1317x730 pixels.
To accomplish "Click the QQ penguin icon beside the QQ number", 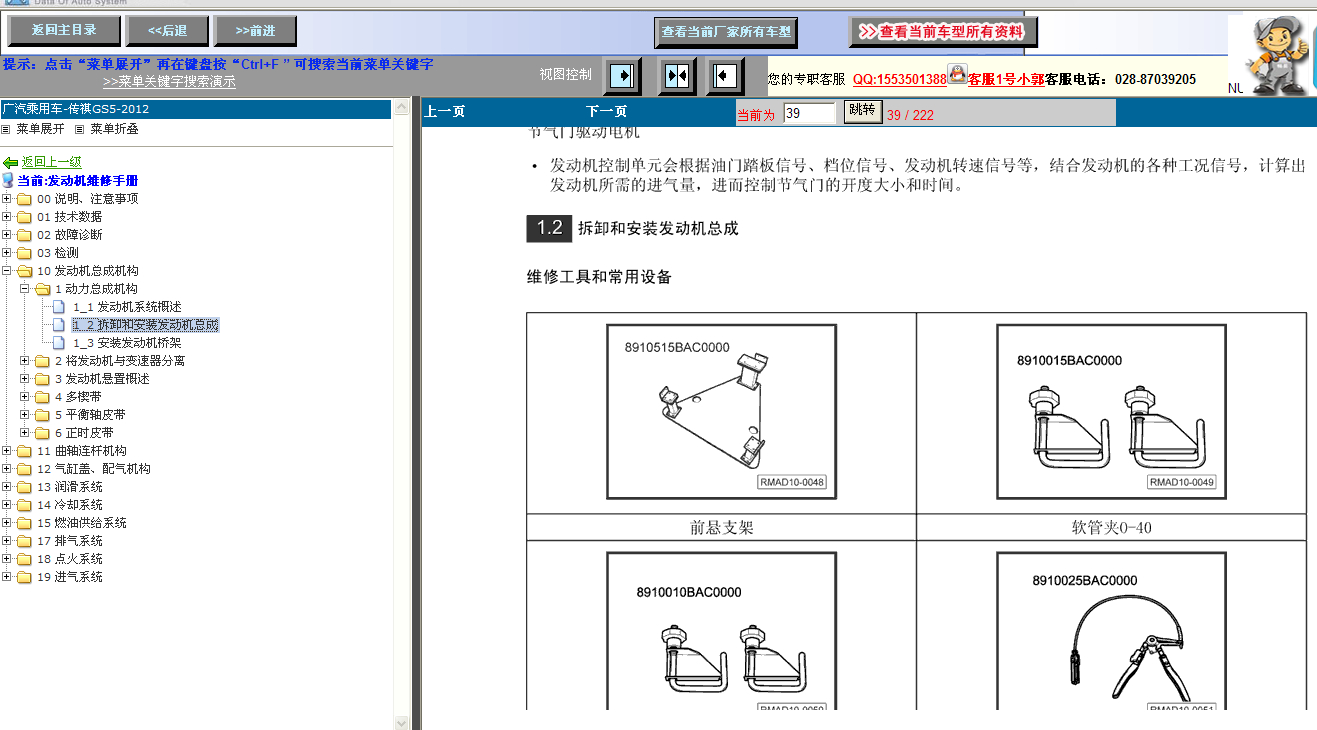I will [957, 74].
